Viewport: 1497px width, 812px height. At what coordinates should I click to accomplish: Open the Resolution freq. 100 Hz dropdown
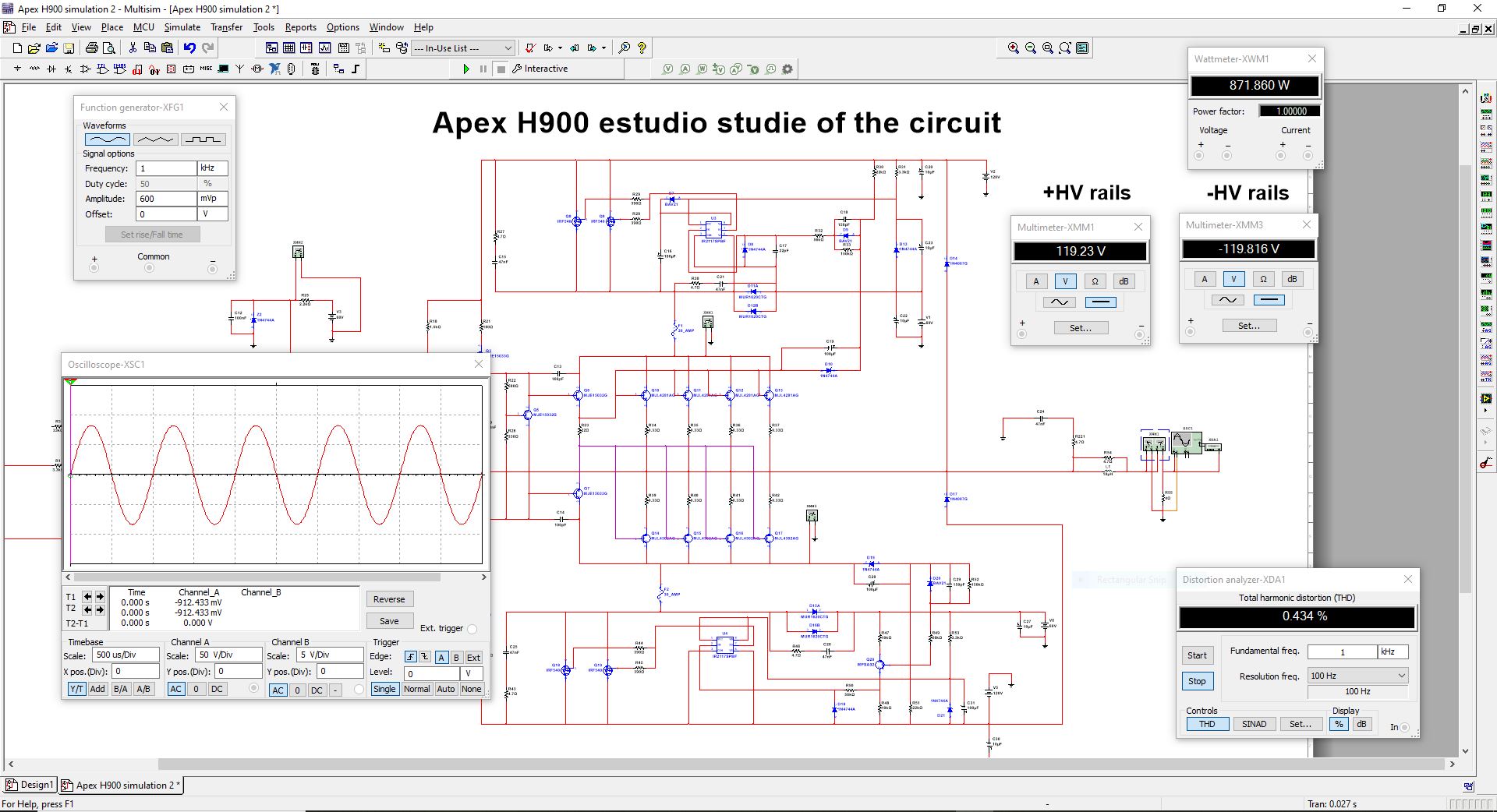coord(1357,676)
